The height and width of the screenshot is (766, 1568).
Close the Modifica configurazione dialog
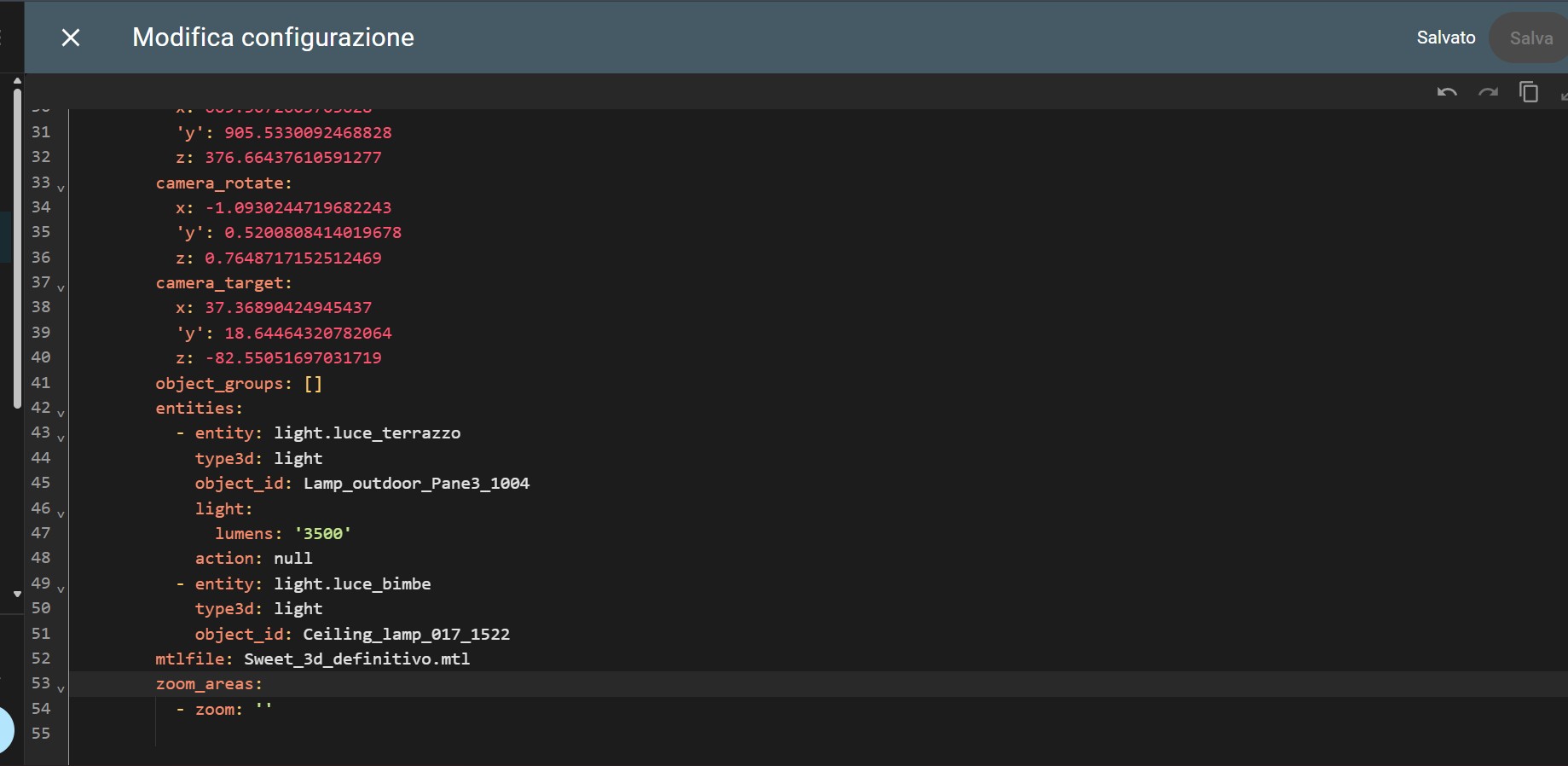click(x=71, y=38)
